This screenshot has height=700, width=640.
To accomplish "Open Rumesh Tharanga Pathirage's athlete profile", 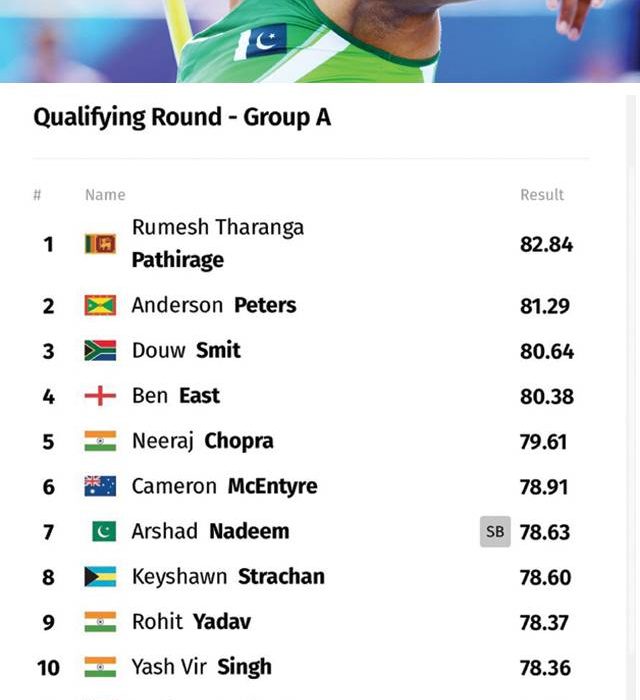I will coord(218,244).
